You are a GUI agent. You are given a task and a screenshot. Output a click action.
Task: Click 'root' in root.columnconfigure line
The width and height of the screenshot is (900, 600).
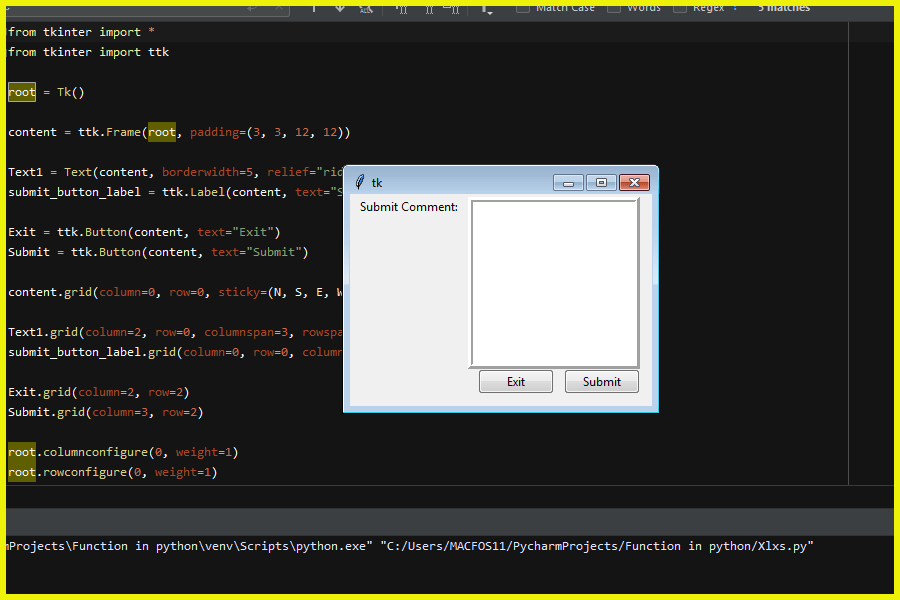point(22,452)
